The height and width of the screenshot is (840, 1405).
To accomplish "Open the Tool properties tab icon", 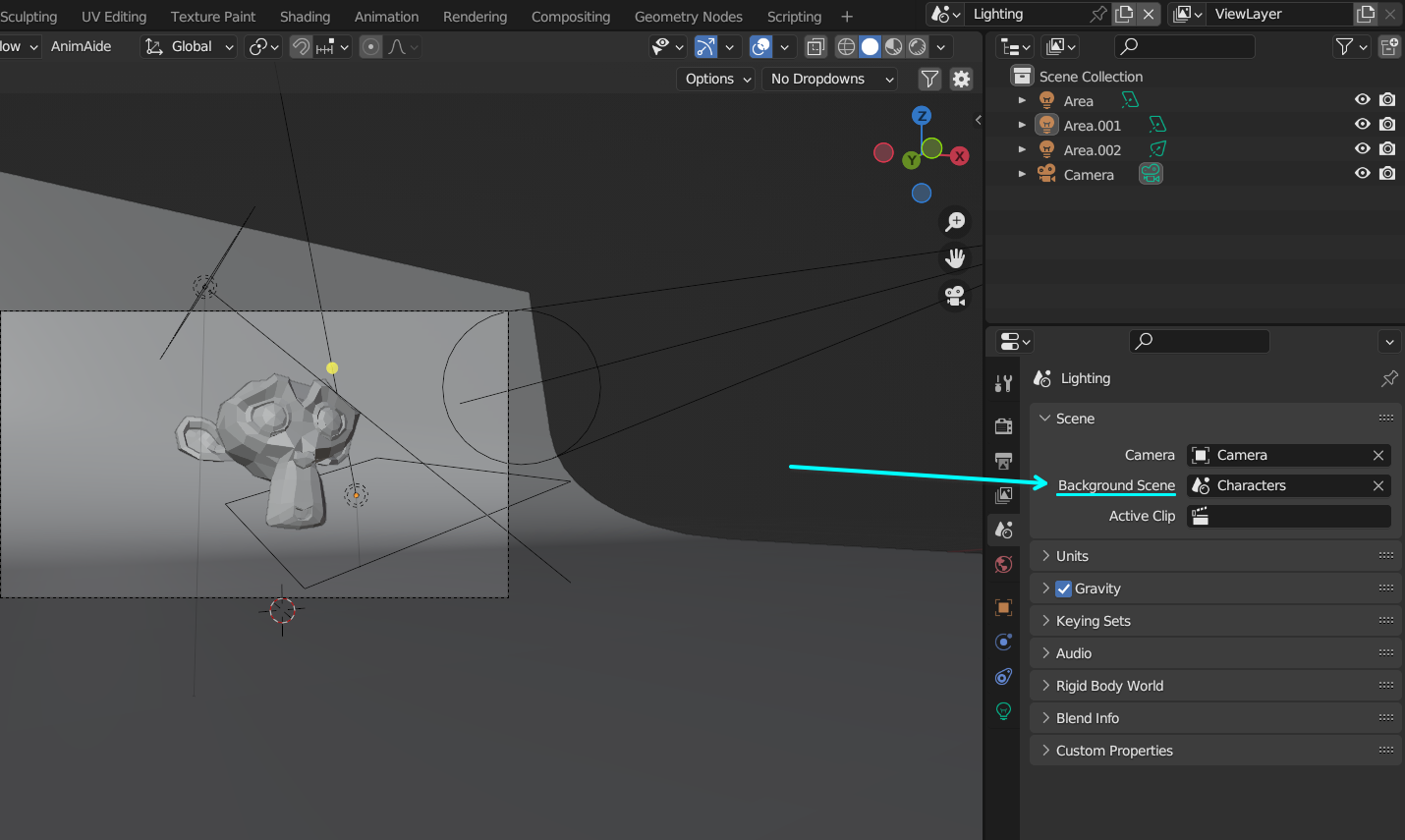I will pyautogui.click(x=1003, y=383).
